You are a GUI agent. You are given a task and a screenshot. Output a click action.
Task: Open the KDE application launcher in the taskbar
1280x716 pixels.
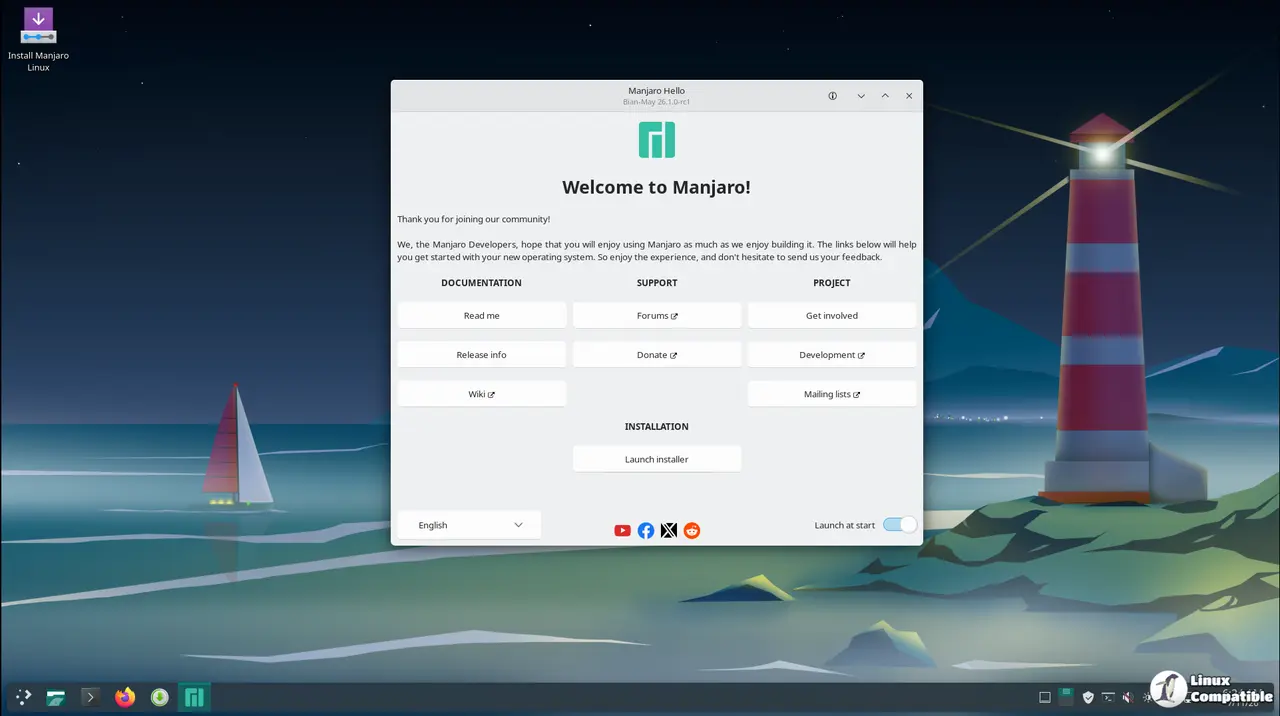[22, 697]
